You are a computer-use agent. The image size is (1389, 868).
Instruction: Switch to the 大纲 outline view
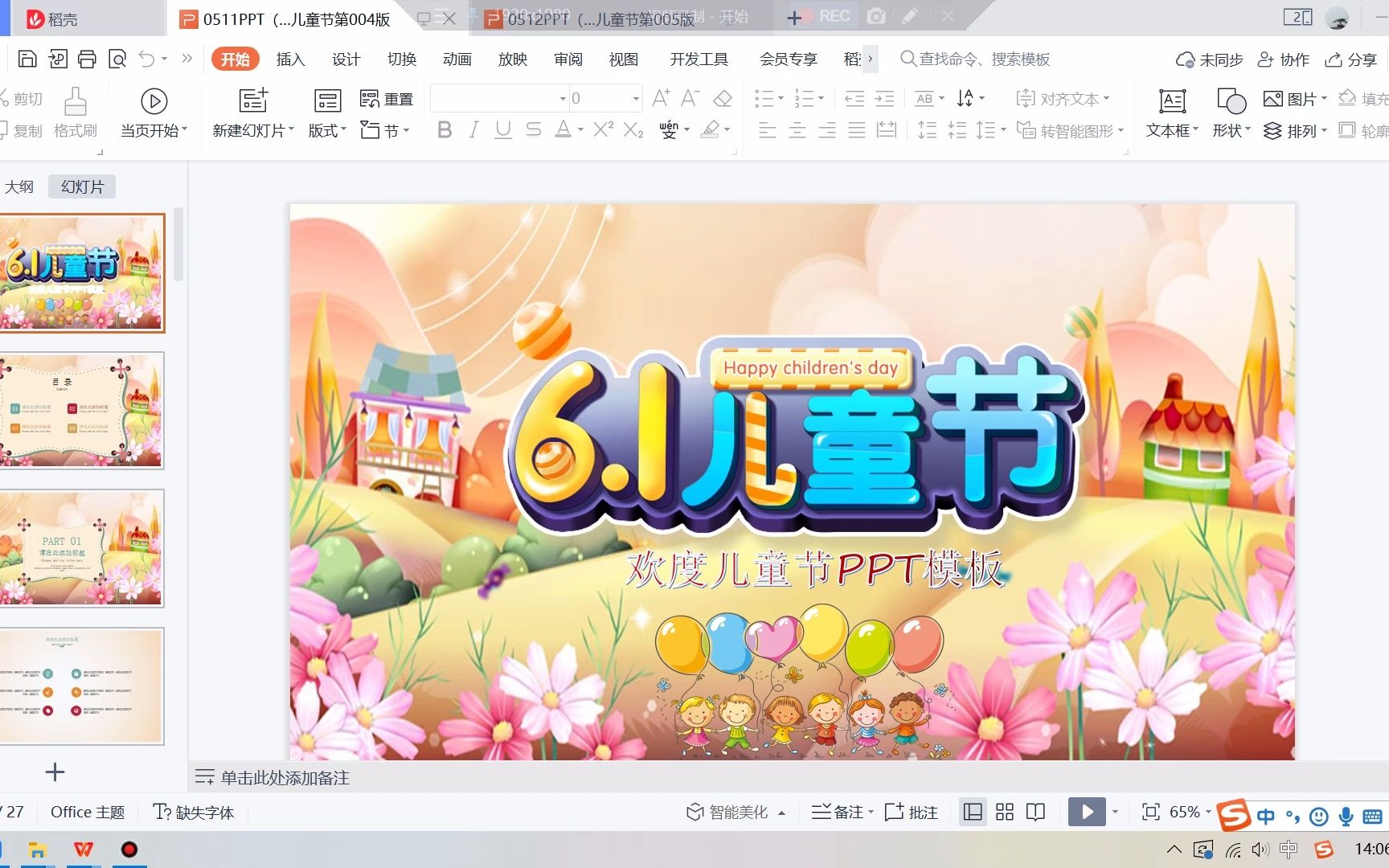tap(20, 186)
